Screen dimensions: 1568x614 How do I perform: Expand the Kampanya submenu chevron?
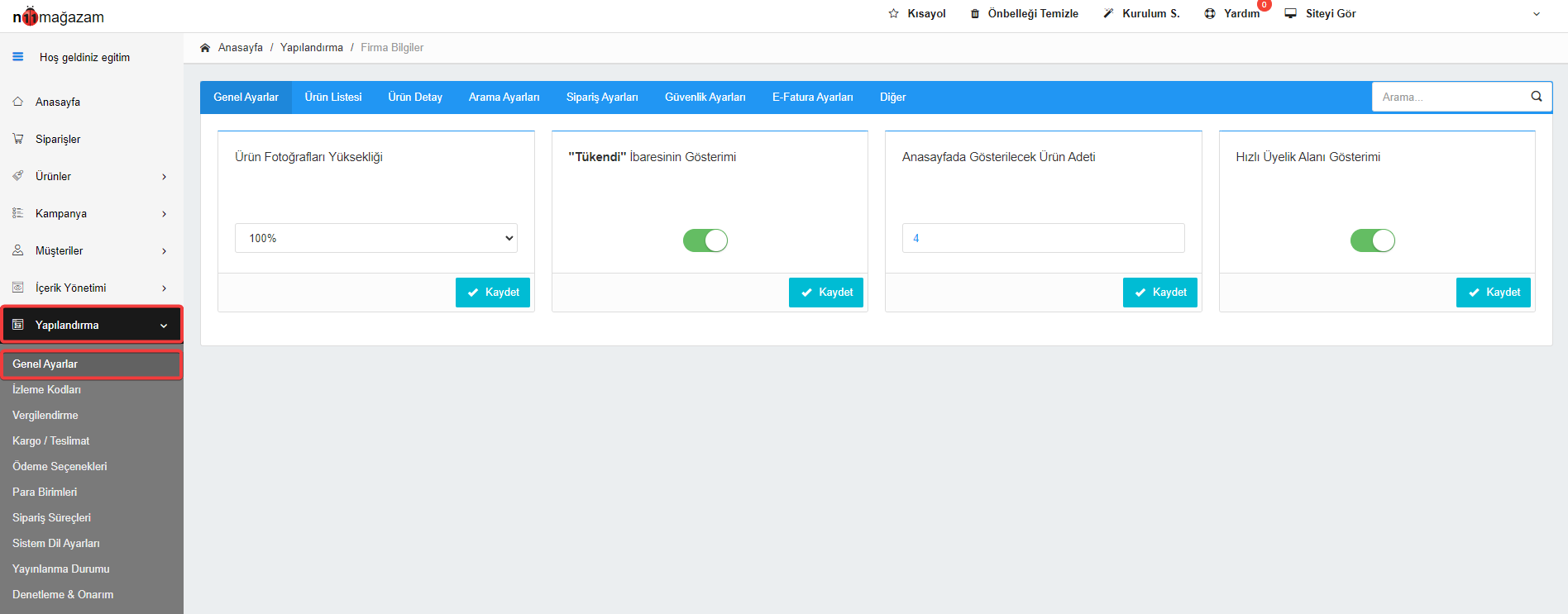coord(164,214)
